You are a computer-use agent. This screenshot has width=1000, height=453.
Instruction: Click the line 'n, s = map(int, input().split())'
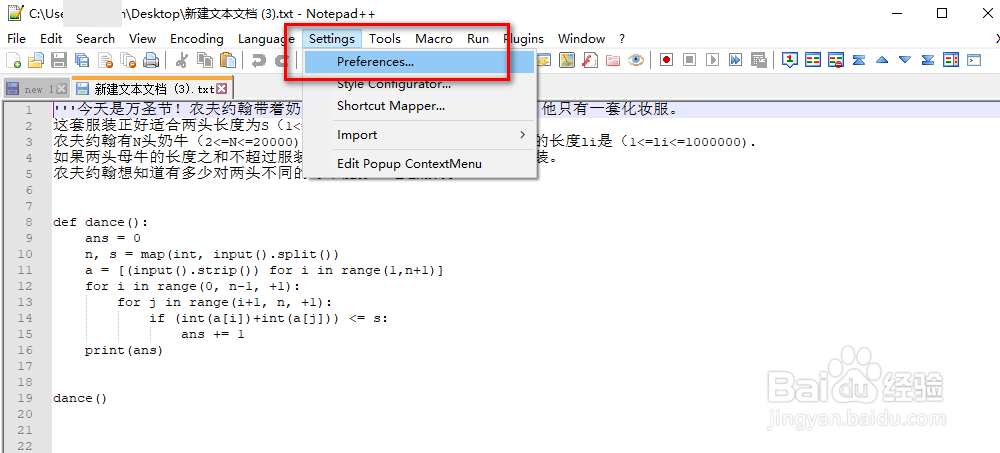coord(212,255)
